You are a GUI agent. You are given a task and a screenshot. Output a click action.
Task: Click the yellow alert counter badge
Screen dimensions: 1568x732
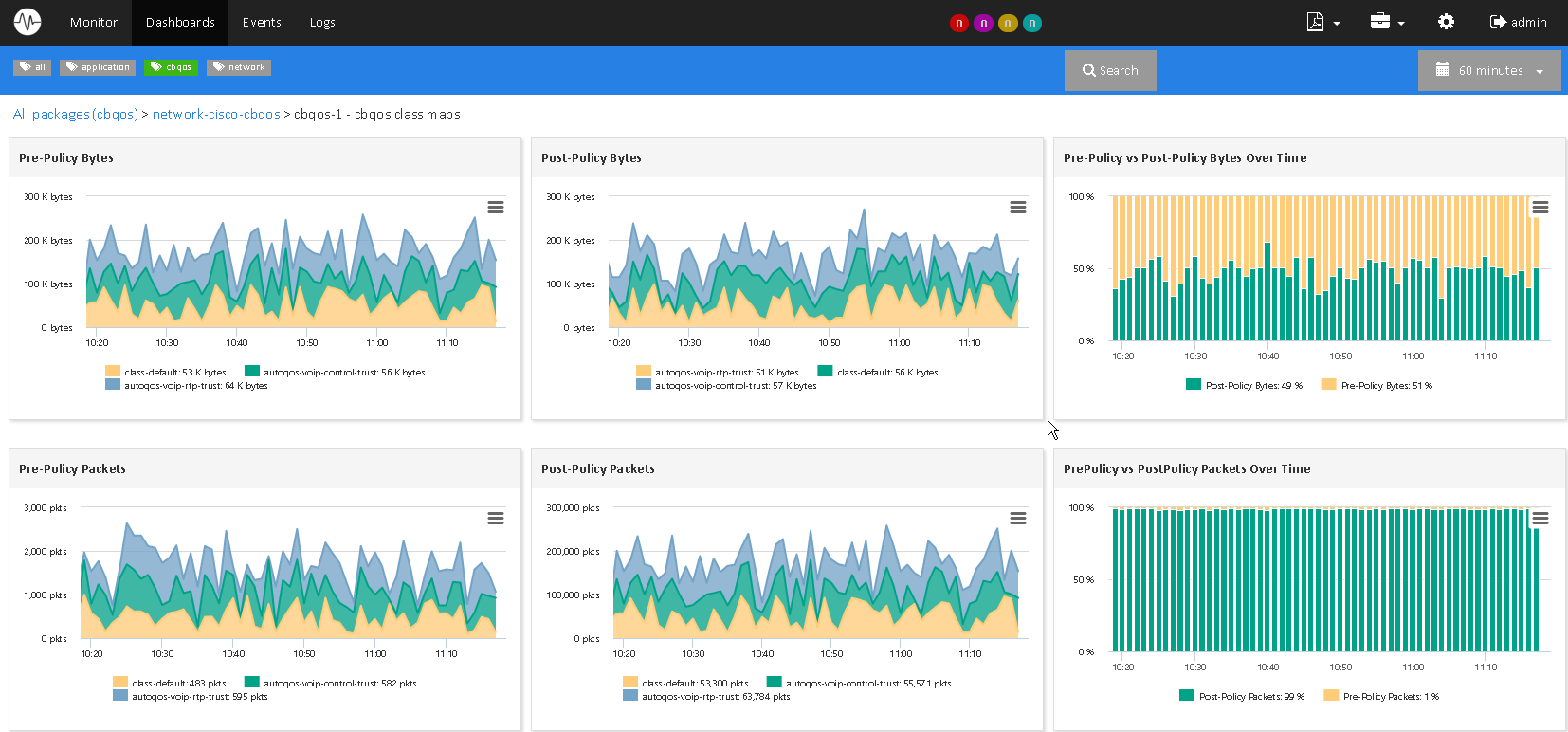[1008, 24]
